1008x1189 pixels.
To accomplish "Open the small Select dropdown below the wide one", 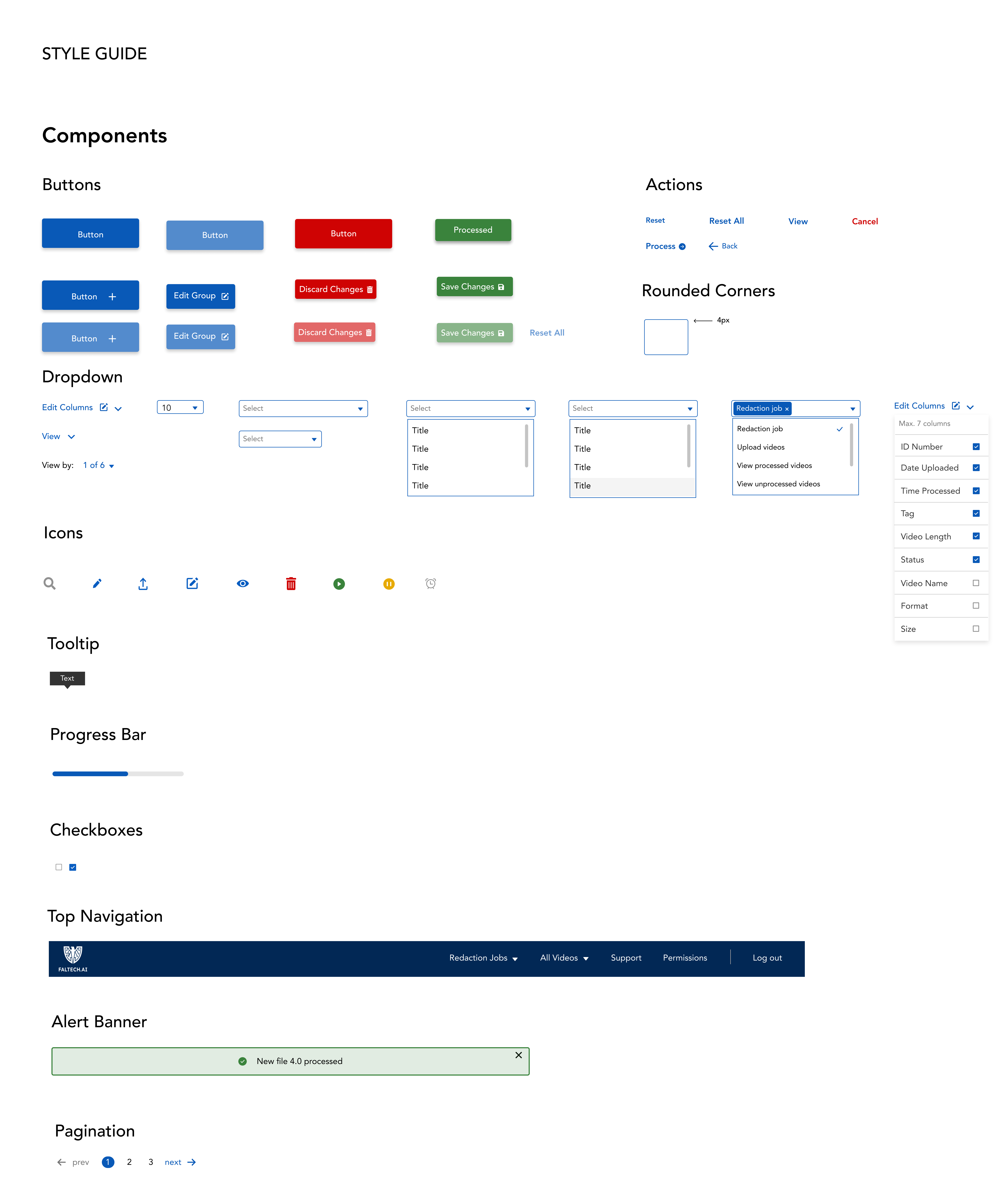I will (280, 439).
